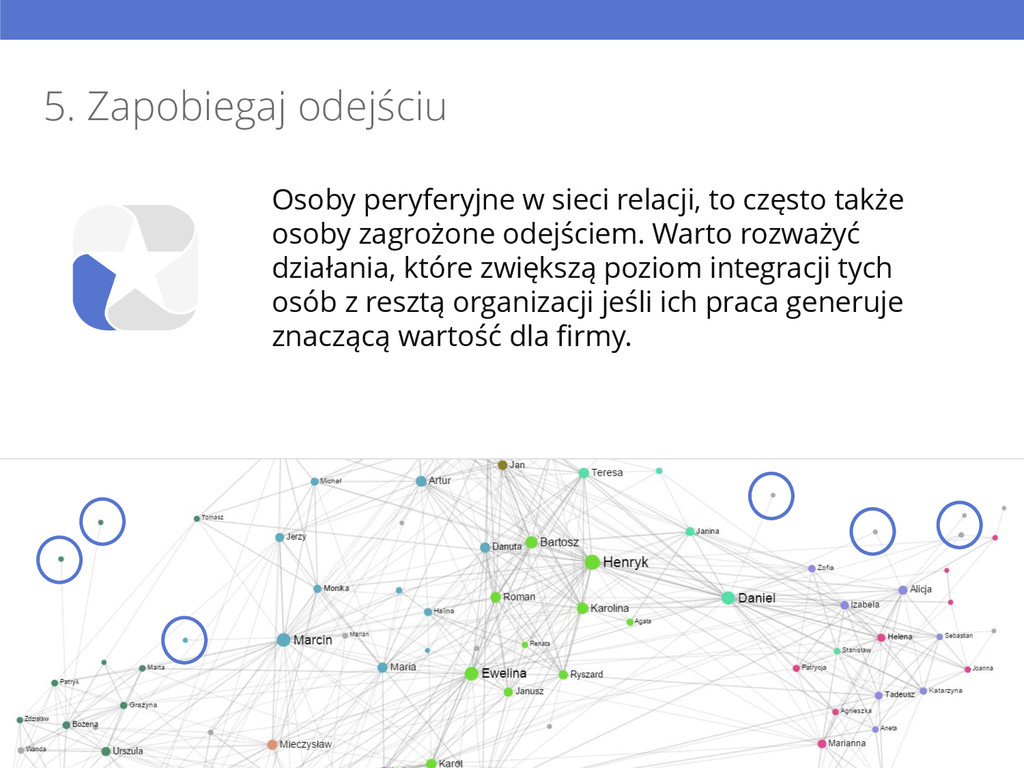This screenshot has height=768, width=1024.
Task: Select the Michał node
Action: click(x=314, y=481)
